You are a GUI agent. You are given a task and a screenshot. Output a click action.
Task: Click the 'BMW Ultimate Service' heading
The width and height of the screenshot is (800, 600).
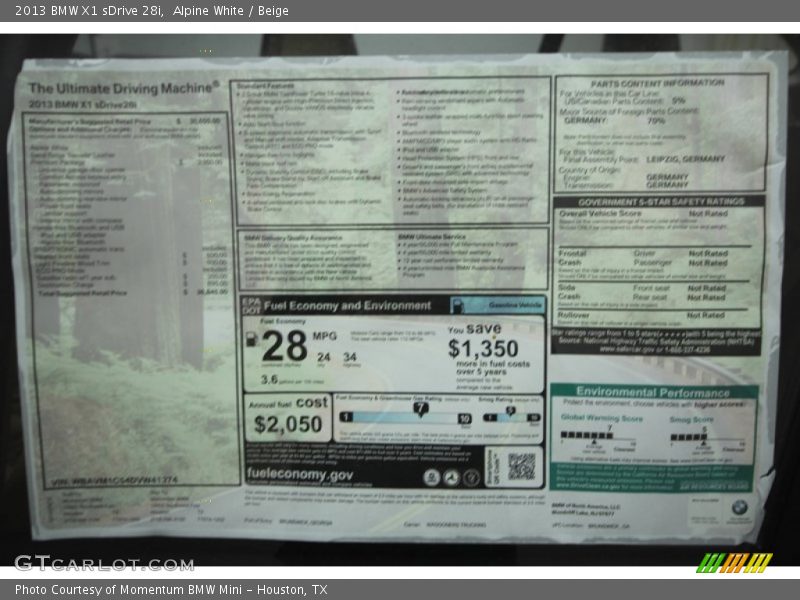click(x=432, y=237)
